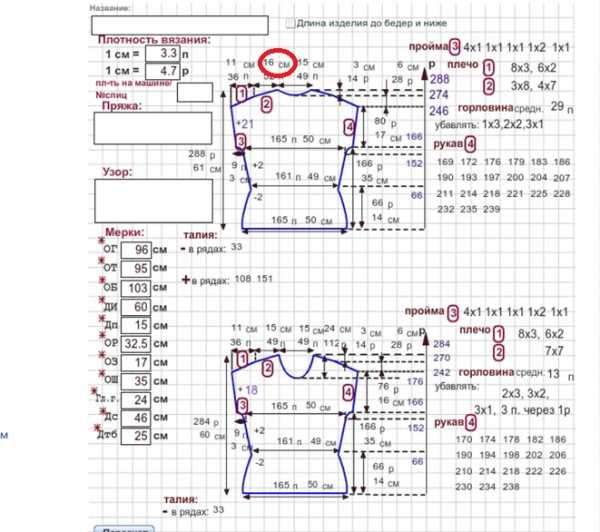Click shoulder marker 2 beside 3x8, 4x7
This screenshot has width=600, height=532.
tap(489, 86)
